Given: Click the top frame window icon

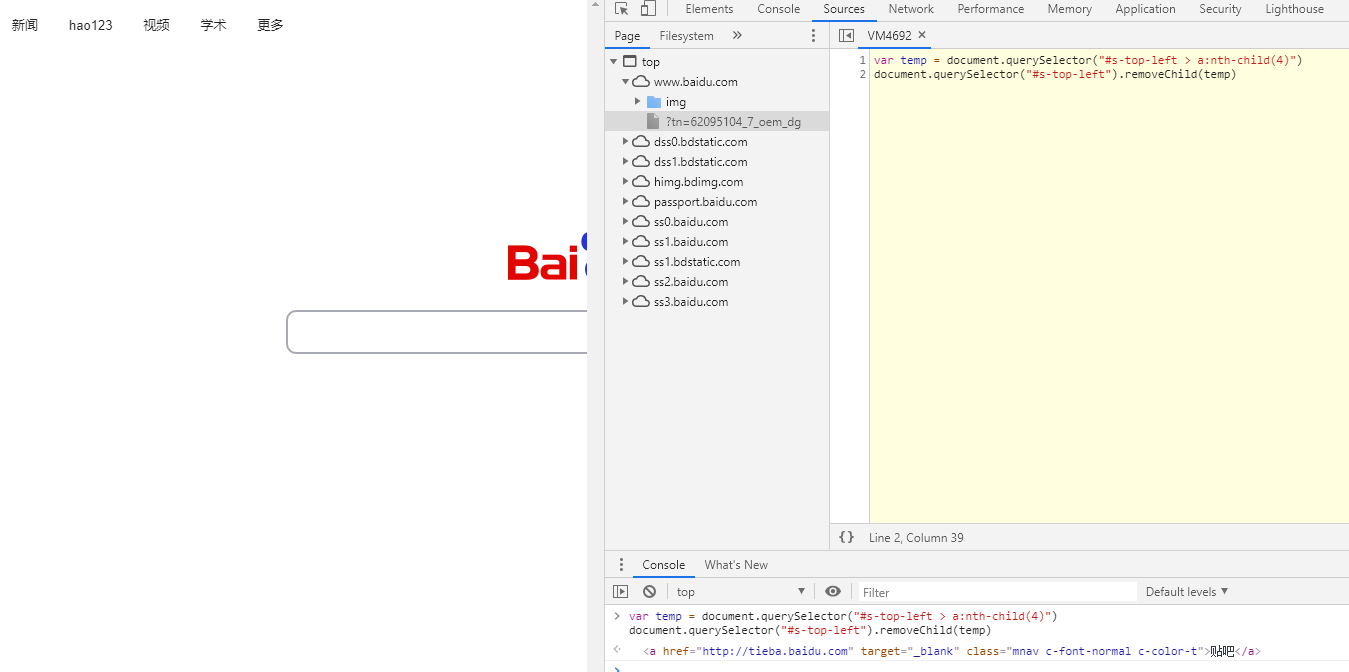Looking at the screenshot, I should pos(629,61).
